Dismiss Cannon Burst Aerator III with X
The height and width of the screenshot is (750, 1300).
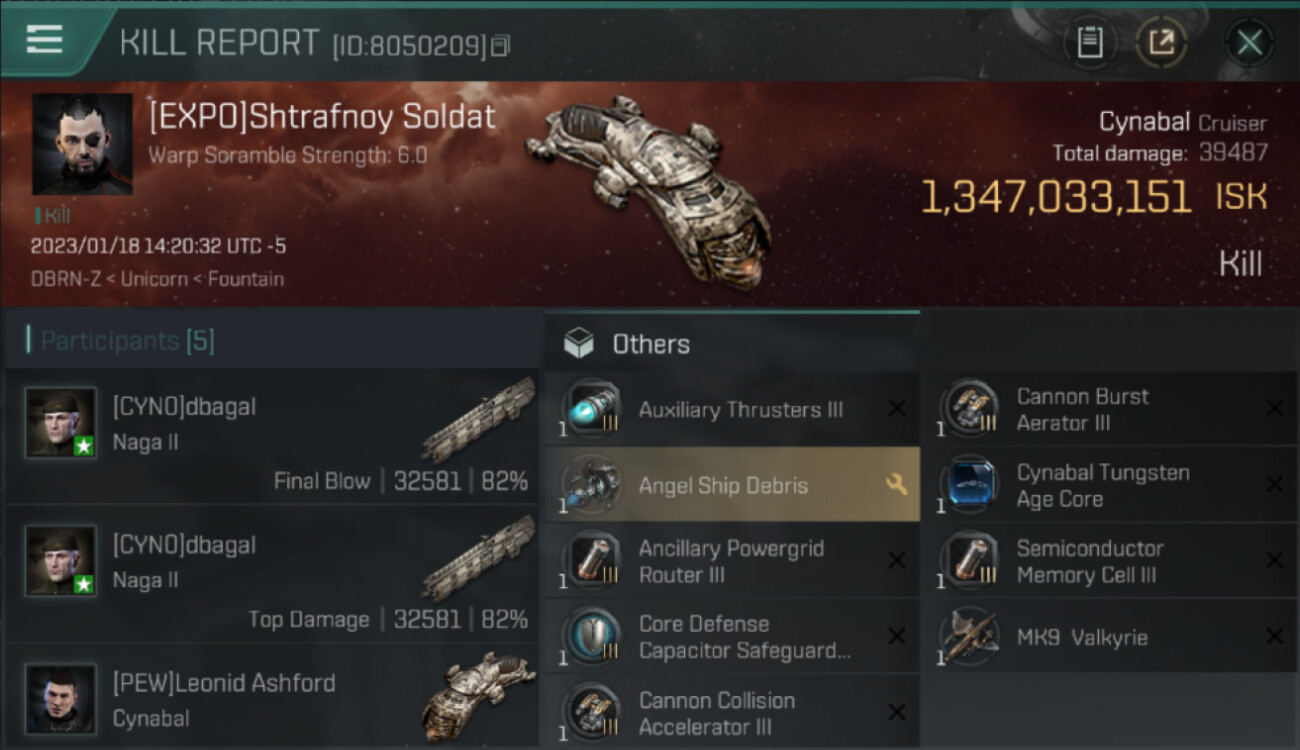click(x=1274, y=409)
